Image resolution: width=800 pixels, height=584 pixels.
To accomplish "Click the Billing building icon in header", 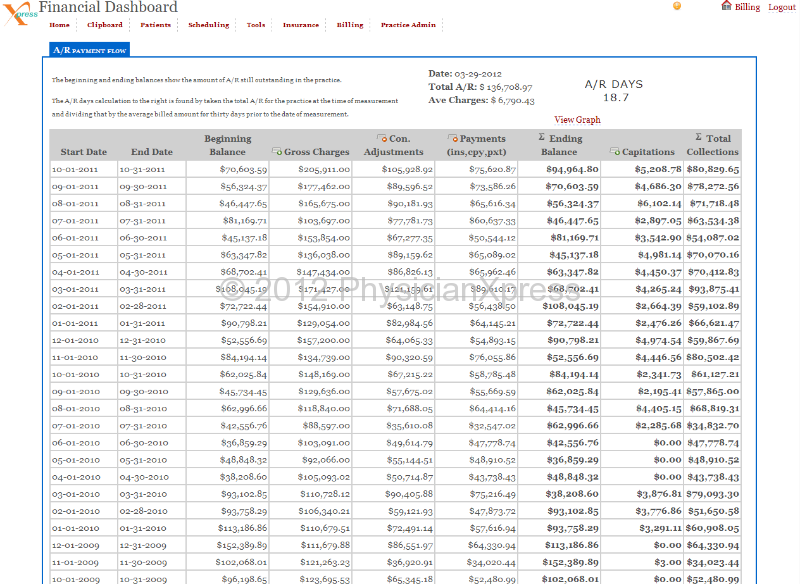I will [x=726, y=6].
